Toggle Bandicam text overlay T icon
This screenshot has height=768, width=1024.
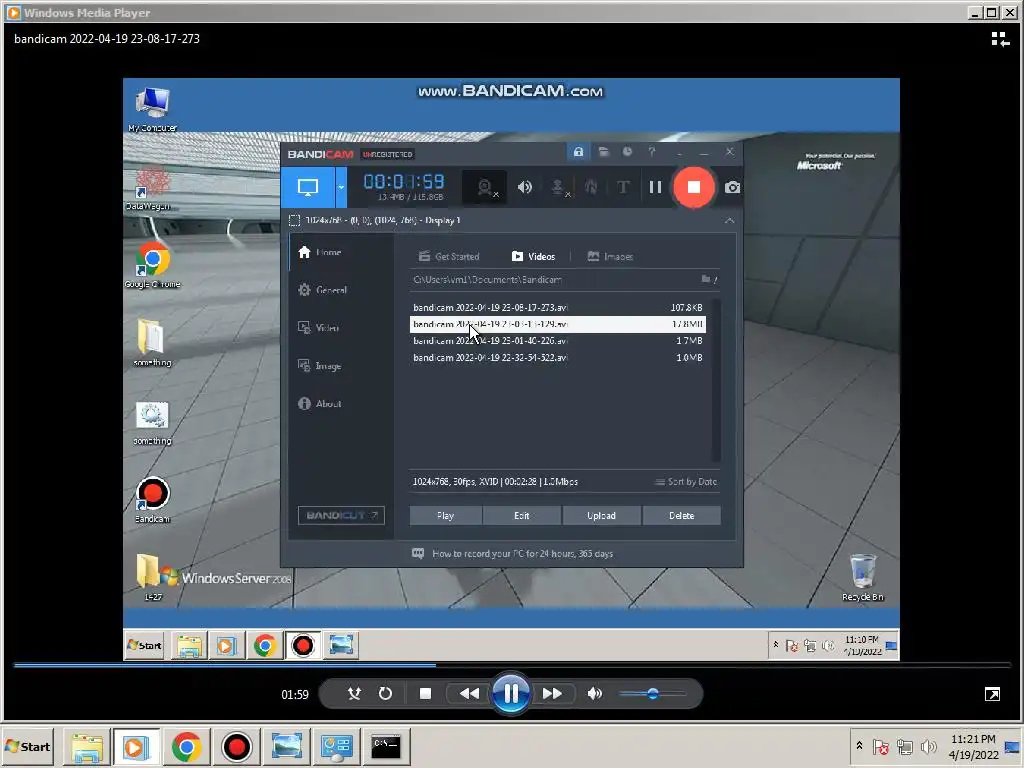[x=623, y=187]
